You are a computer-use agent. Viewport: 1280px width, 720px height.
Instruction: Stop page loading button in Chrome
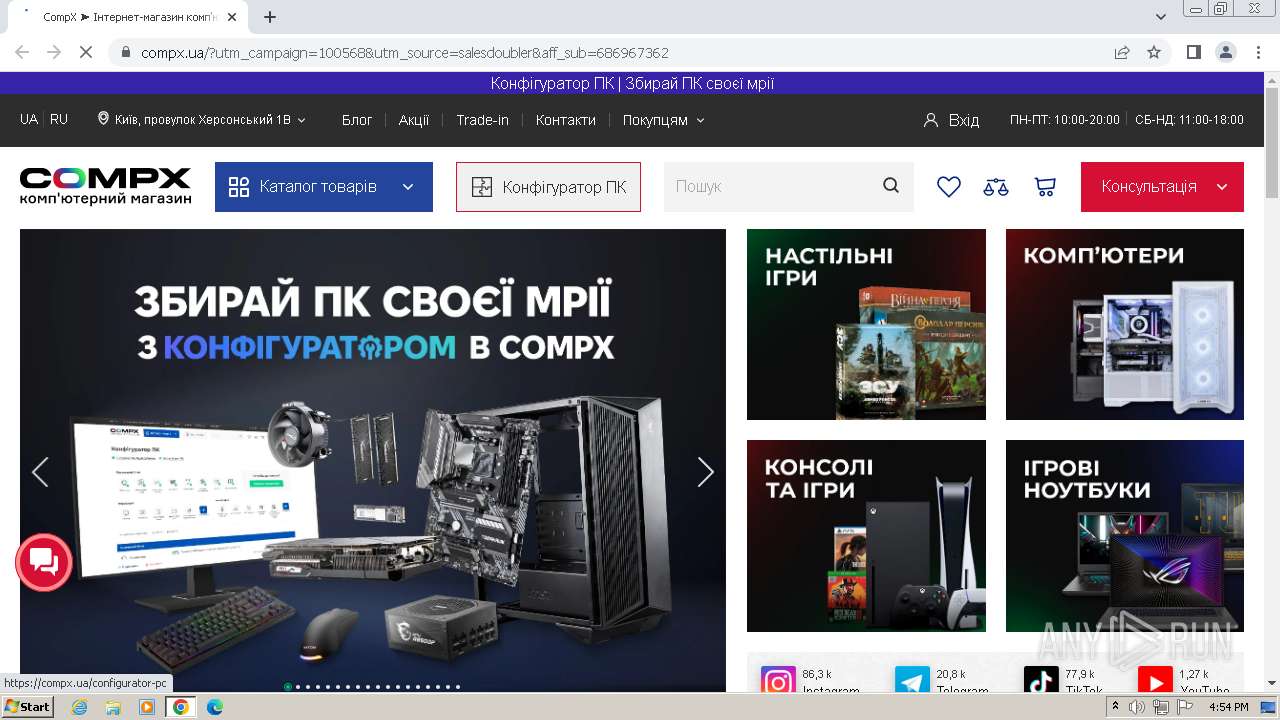[x=86, y=52]
